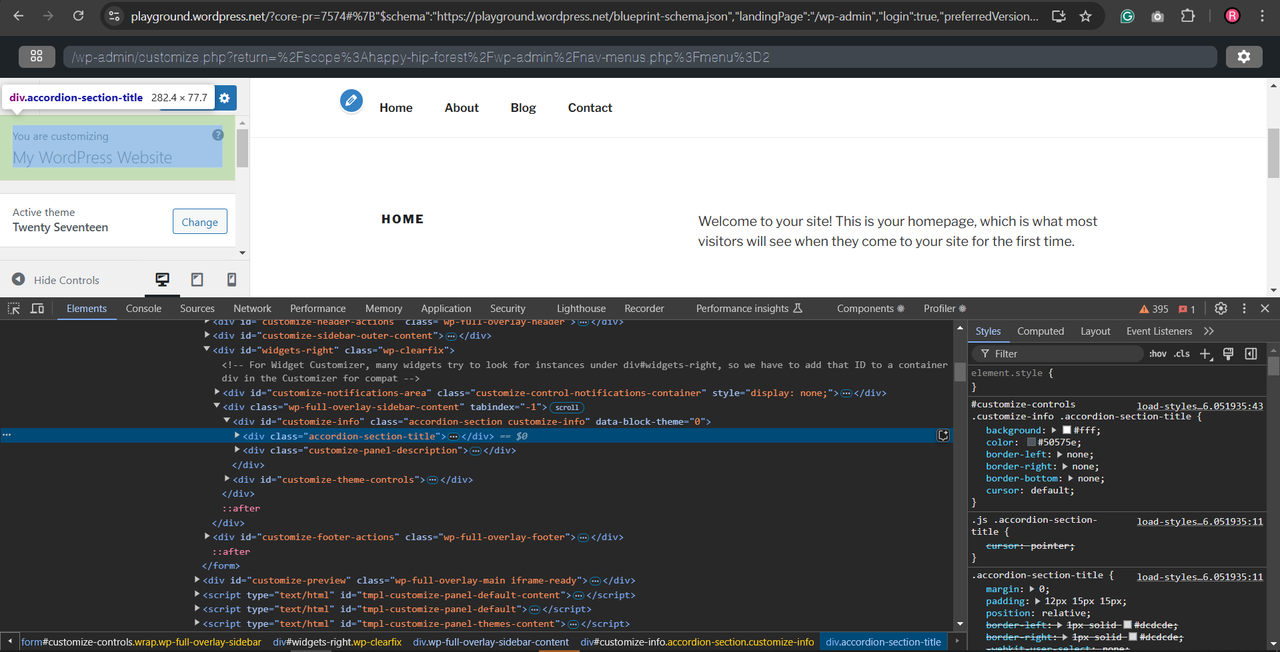Collapse the customize-info div node

click(x=228, y=421)
